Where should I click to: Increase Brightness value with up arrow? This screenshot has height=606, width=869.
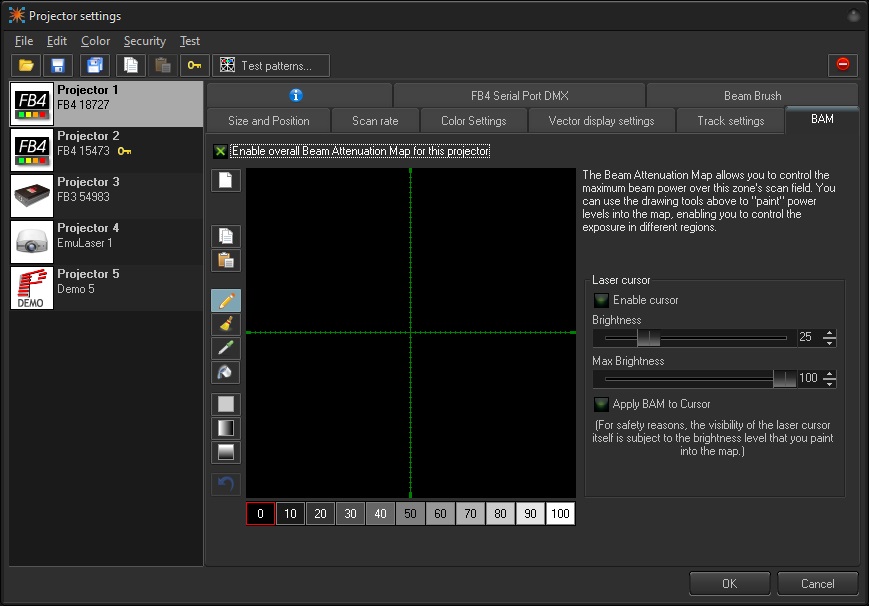pos(829,333)
